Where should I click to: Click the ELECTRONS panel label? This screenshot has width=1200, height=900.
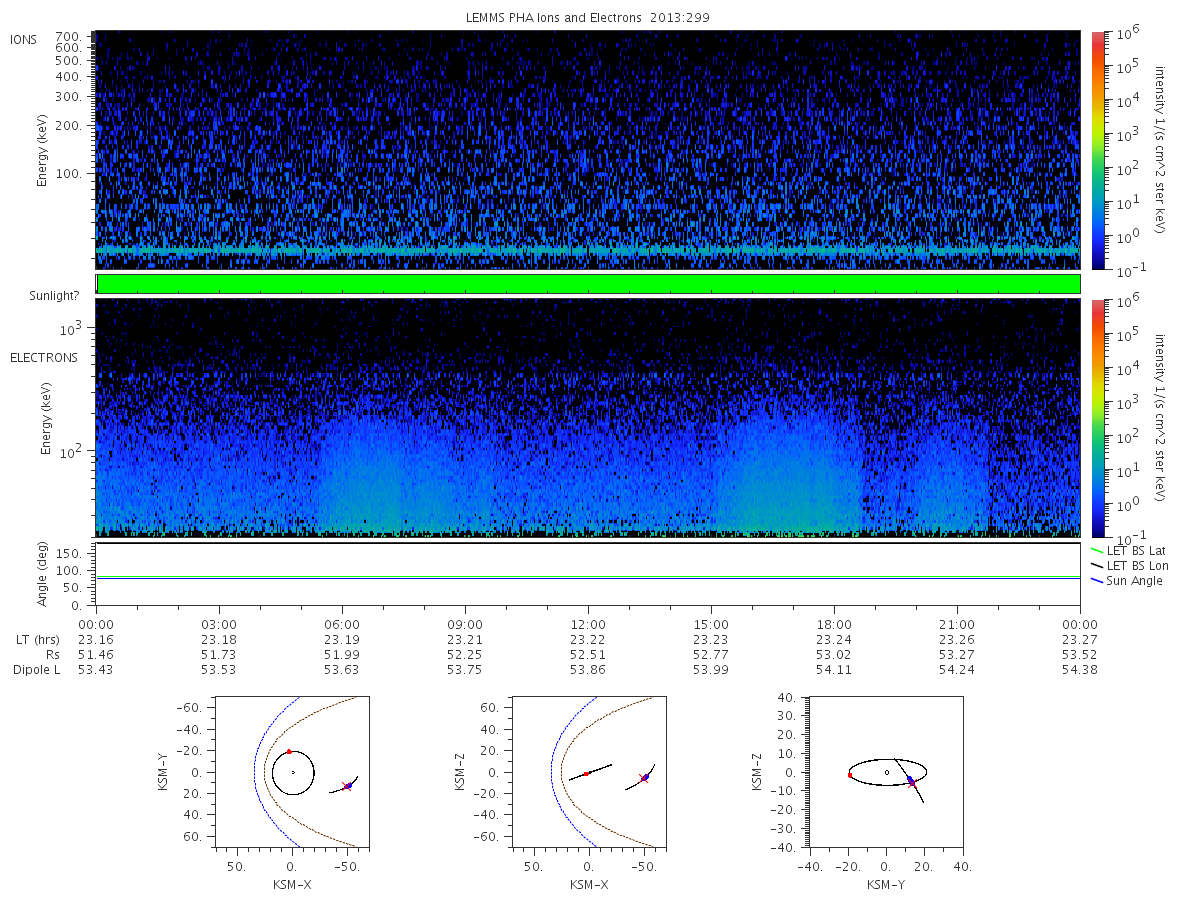pos(43,357)
